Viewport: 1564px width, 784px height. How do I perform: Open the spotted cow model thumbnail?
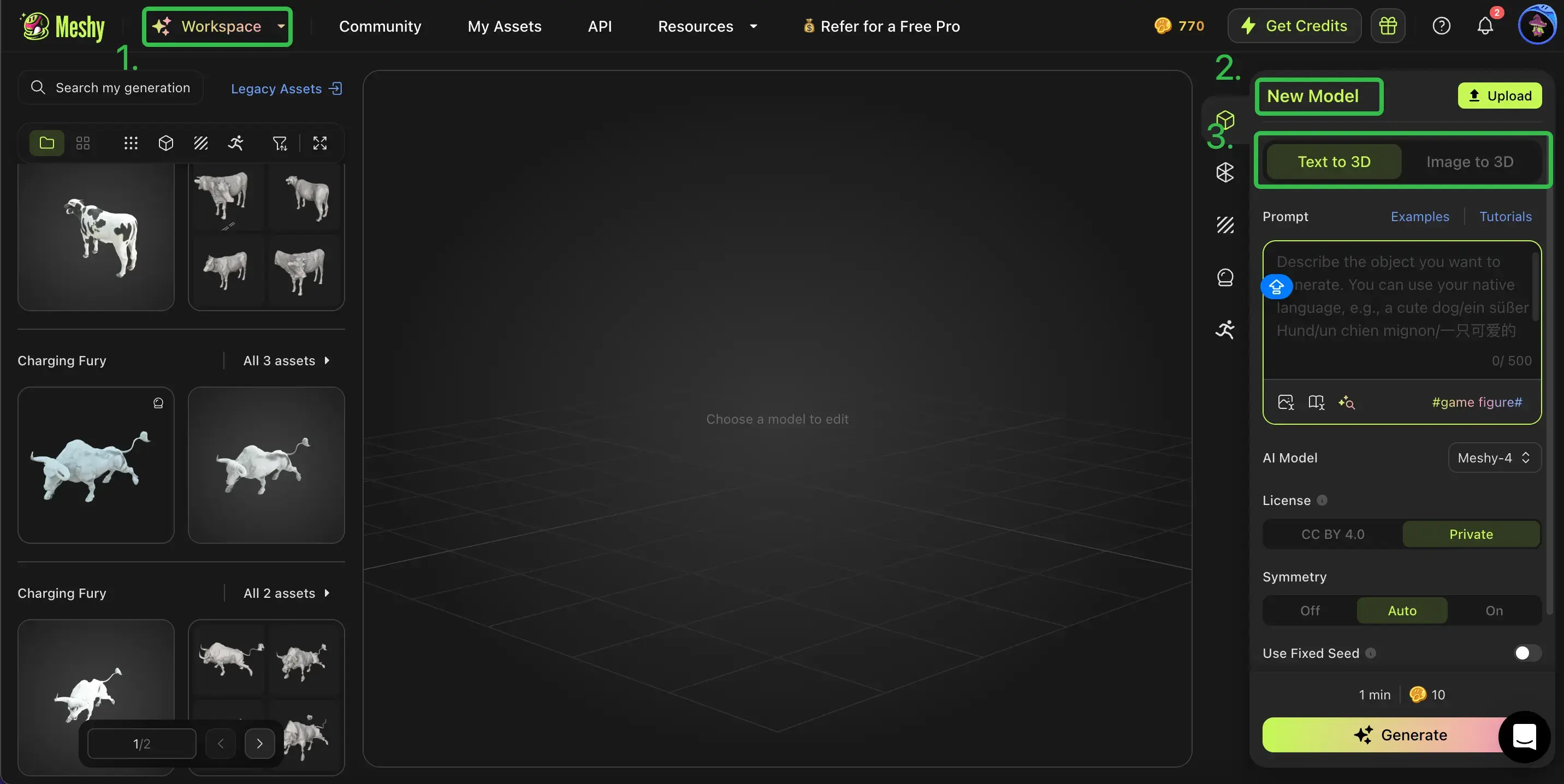tap(96, 236)
